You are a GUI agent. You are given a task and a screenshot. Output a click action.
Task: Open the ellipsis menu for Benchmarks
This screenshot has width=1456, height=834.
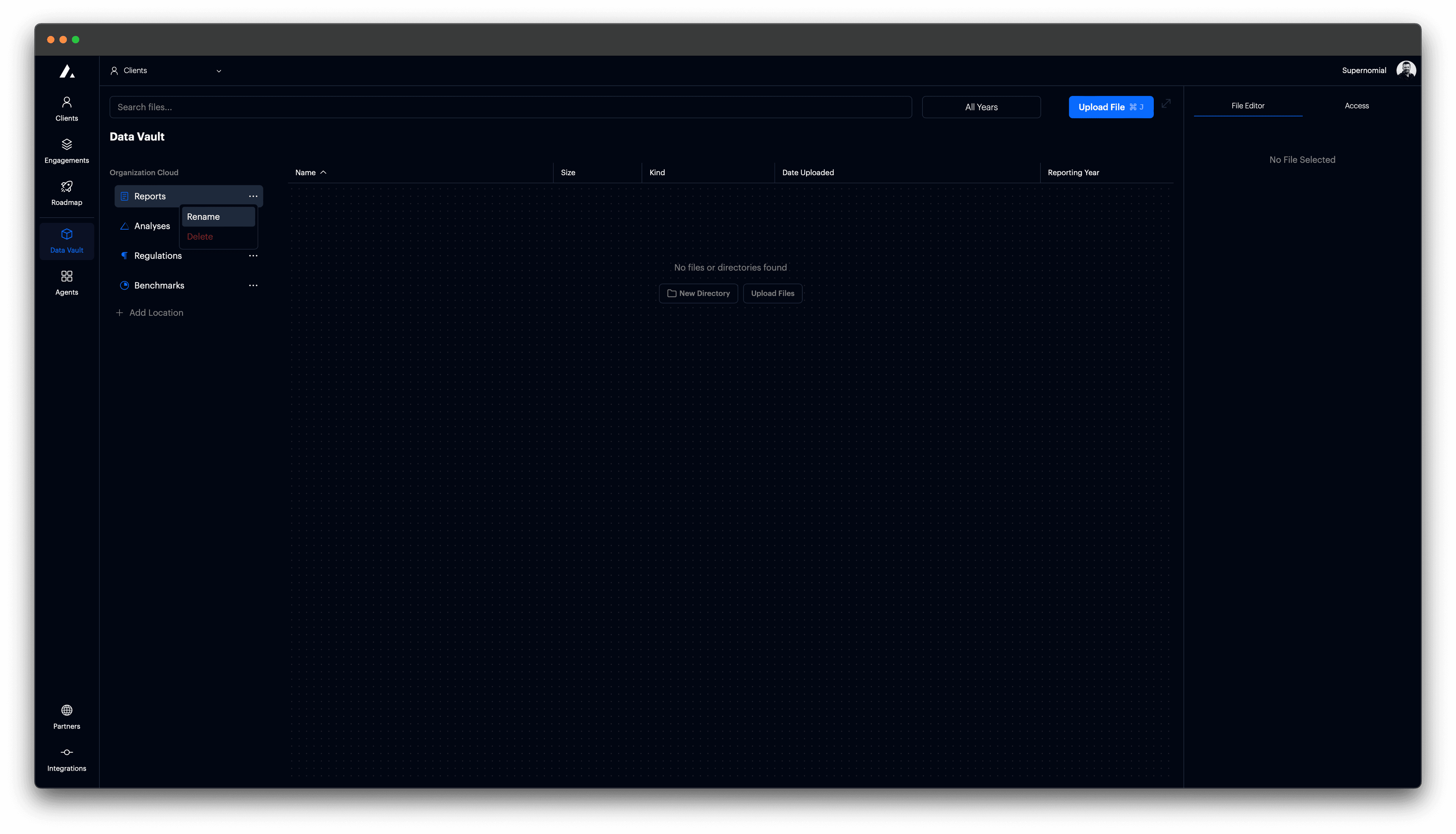coord(253,285)
